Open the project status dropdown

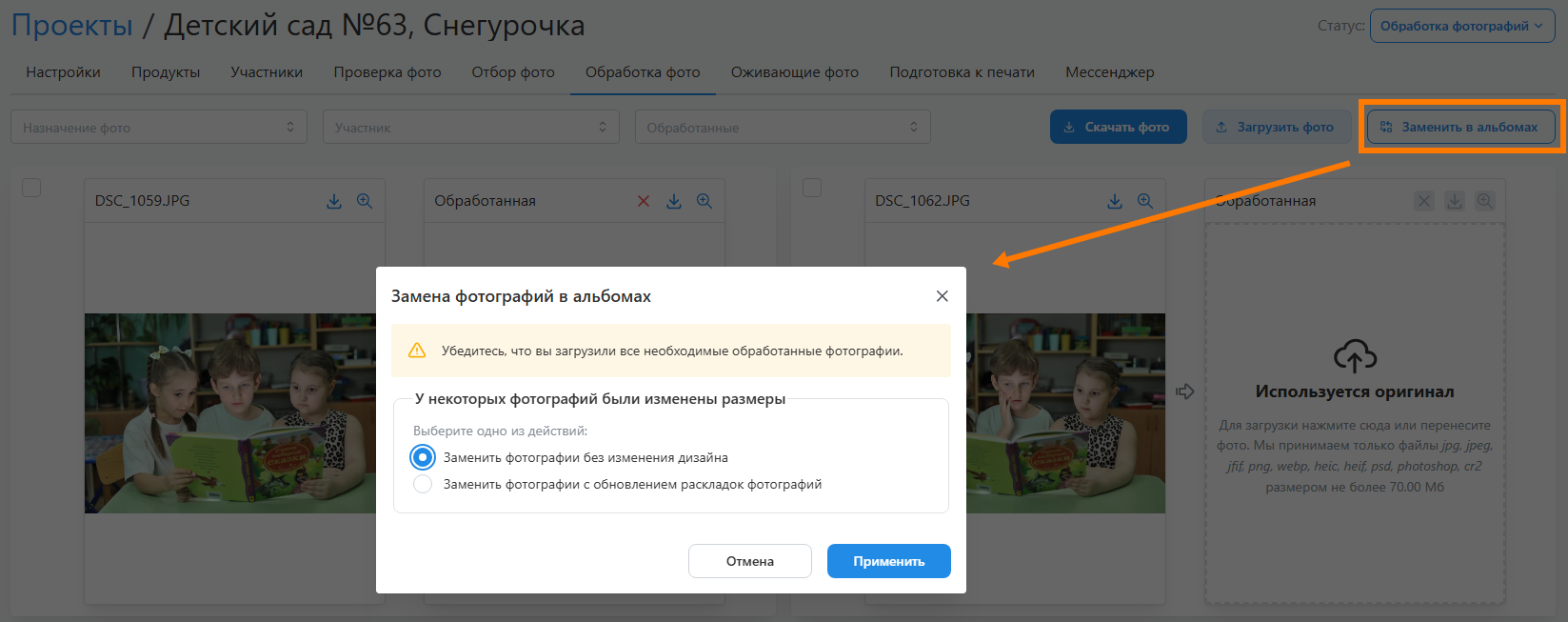click(1461, 26)
